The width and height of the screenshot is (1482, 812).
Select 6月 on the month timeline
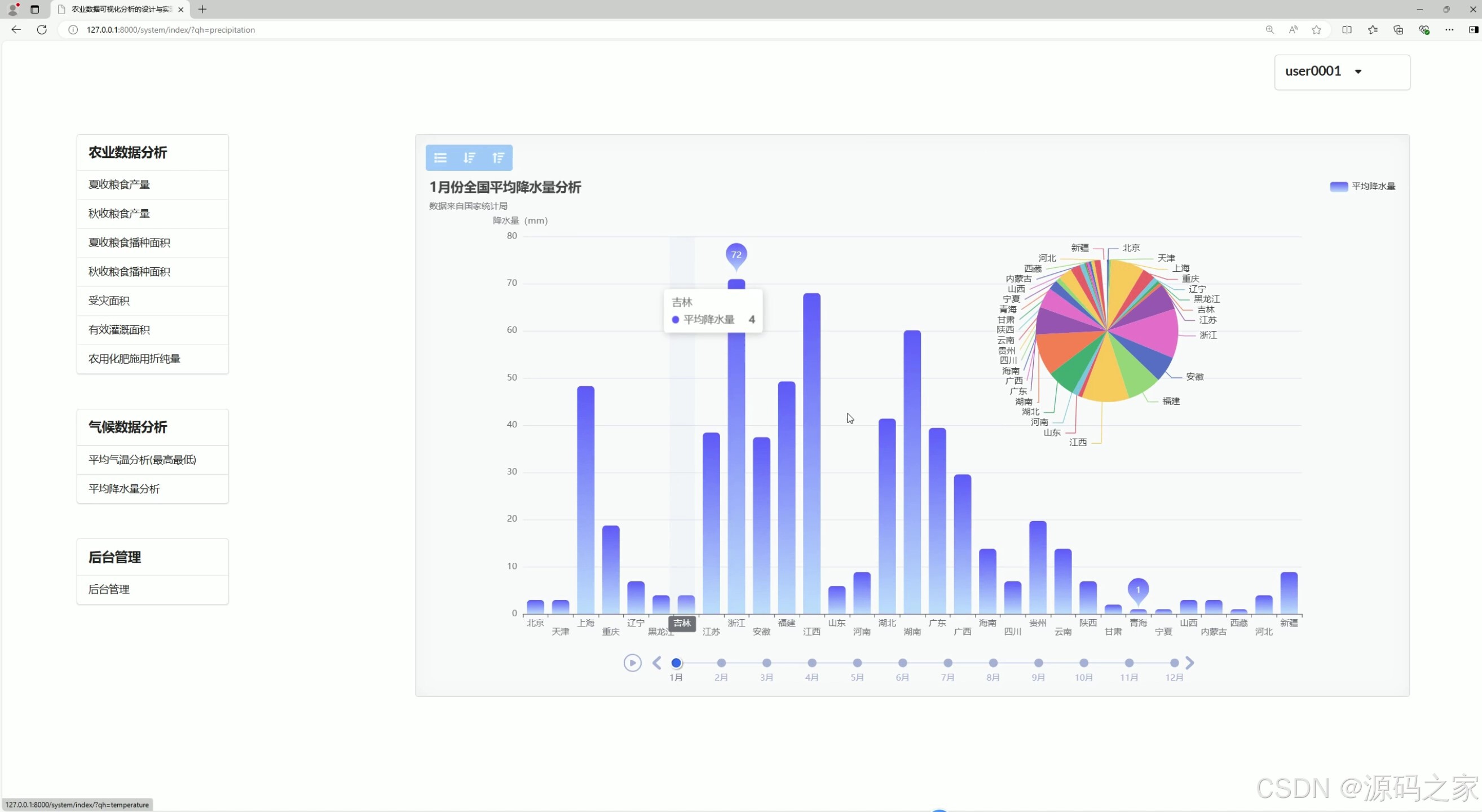coord(902,663)
